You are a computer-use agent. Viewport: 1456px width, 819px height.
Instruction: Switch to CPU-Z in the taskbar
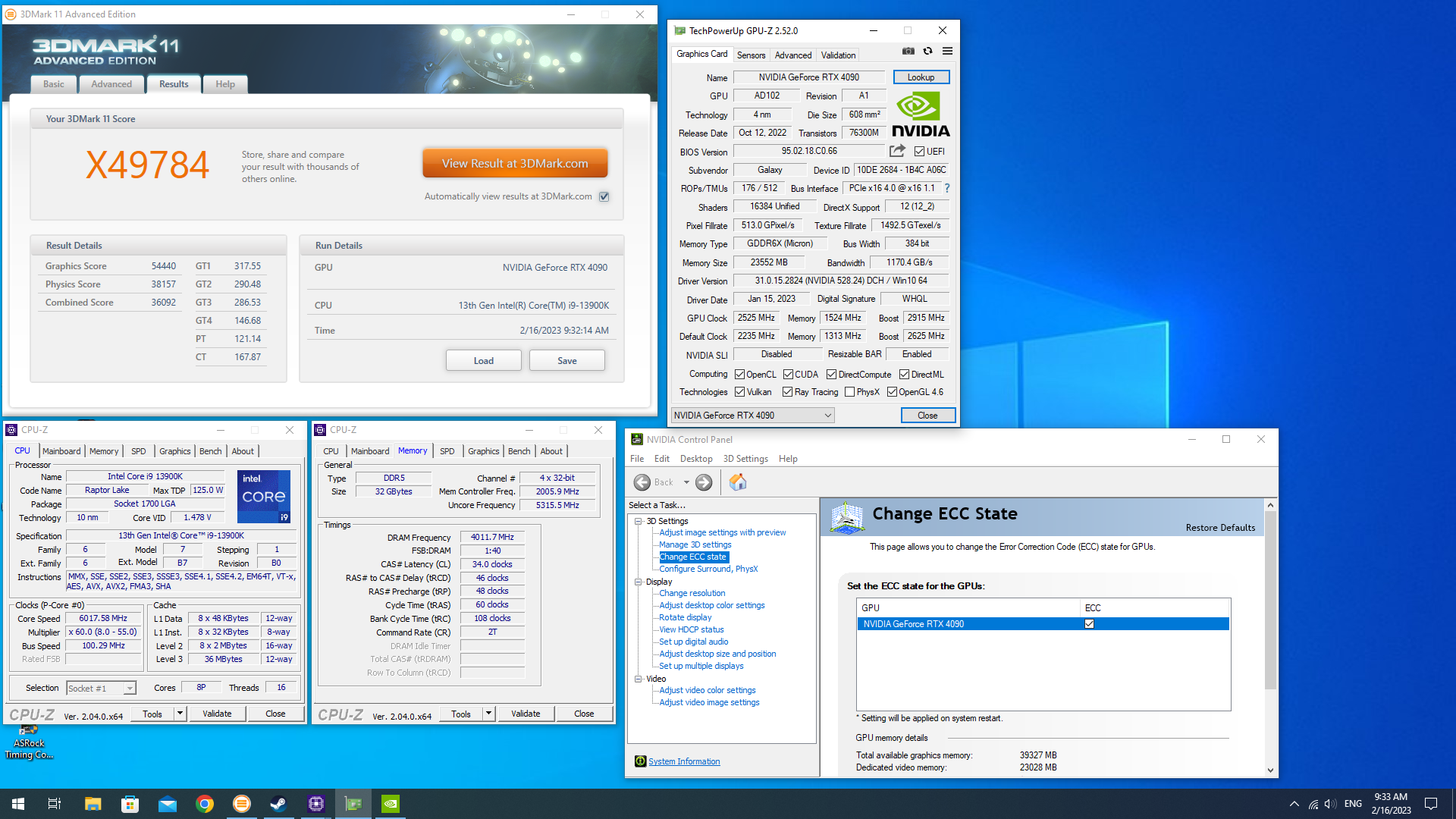pos(315,804)
